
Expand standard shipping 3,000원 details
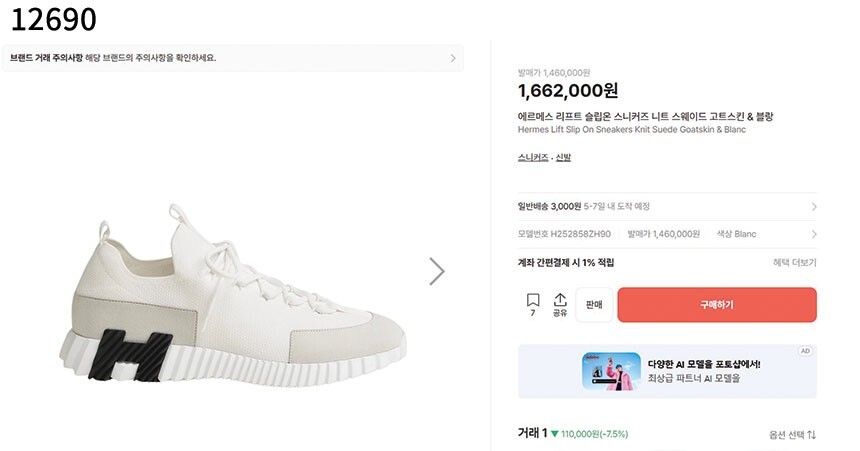[813, 207]
